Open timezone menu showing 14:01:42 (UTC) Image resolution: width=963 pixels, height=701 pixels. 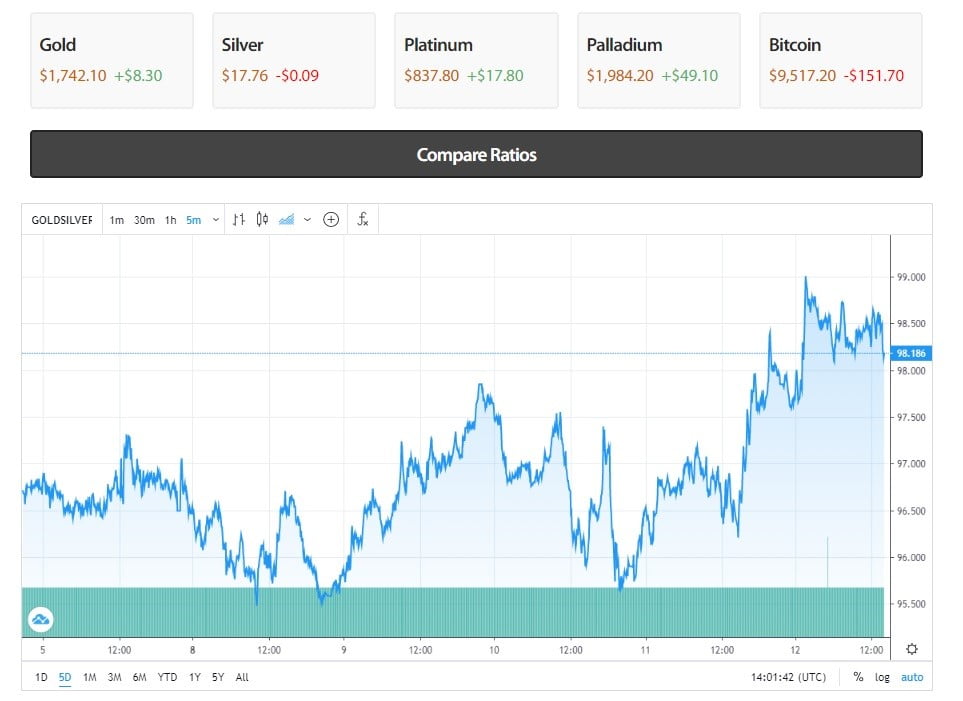click(788, 677)
